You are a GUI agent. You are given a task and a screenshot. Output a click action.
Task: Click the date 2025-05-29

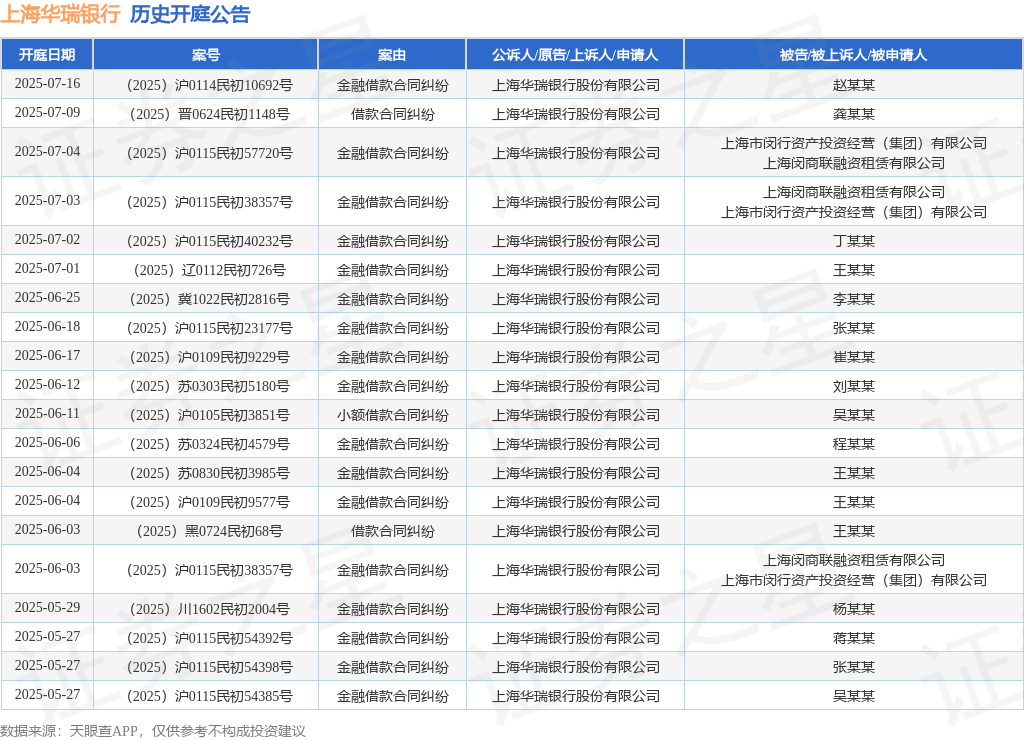pyautogui.click(x=47, y=607)
